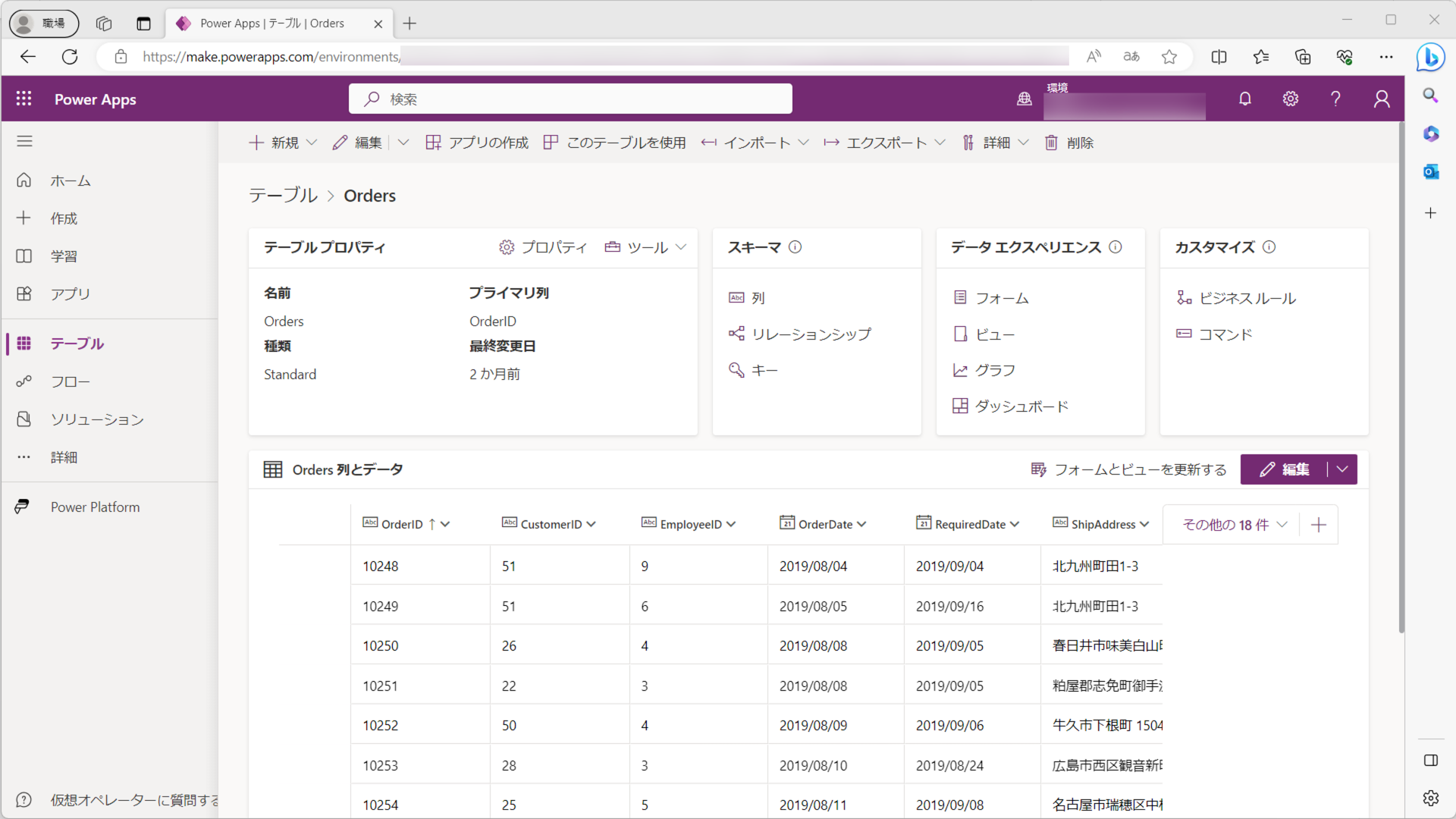Open new browser tab
1456x819 pixels.
pos(409,24)
